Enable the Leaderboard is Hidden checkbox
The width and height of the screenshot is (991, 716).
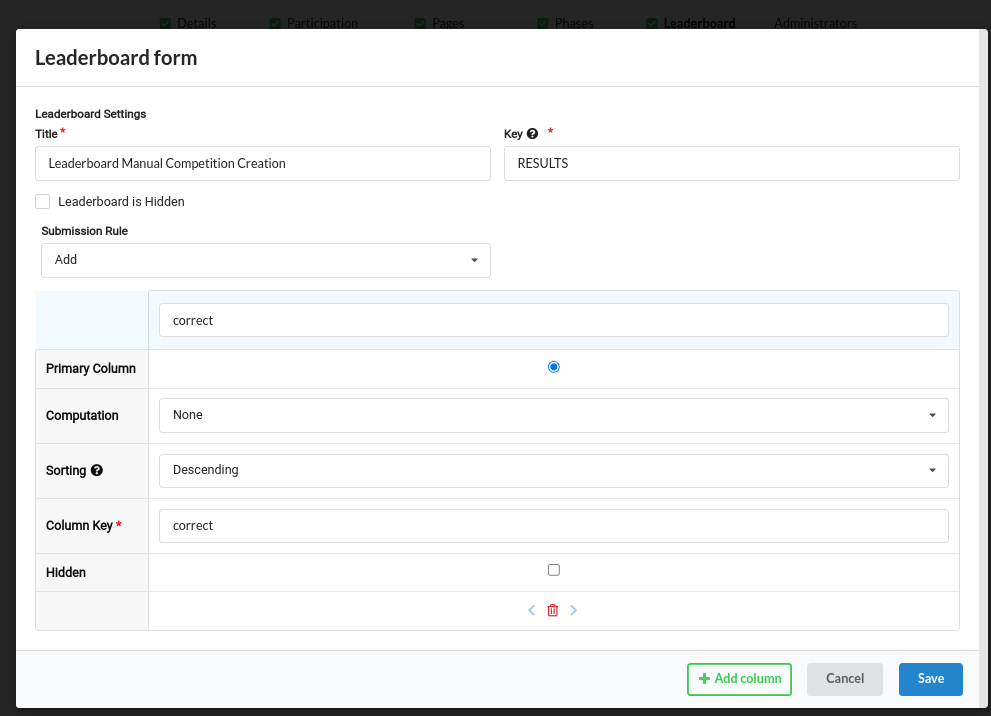click(42, 201)
